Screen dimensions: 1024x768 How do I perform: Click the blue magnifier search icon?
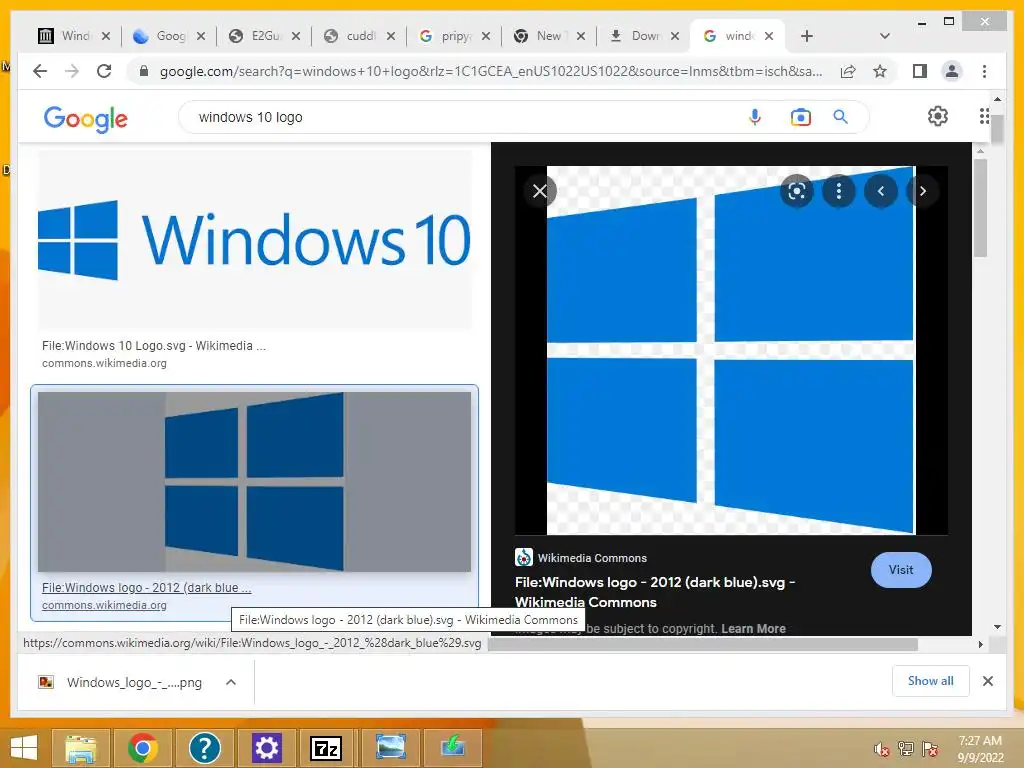840,117
